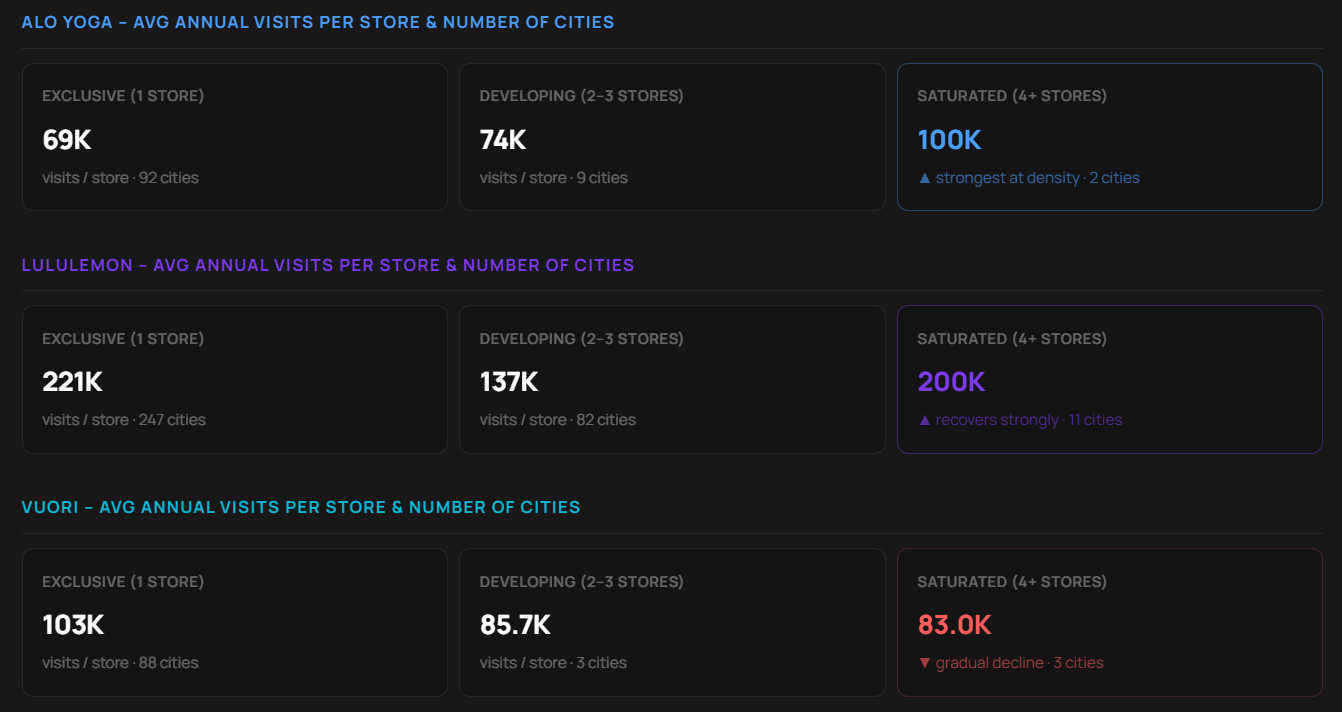Click 'visits / store · 82 cities' text

point(557,420)
